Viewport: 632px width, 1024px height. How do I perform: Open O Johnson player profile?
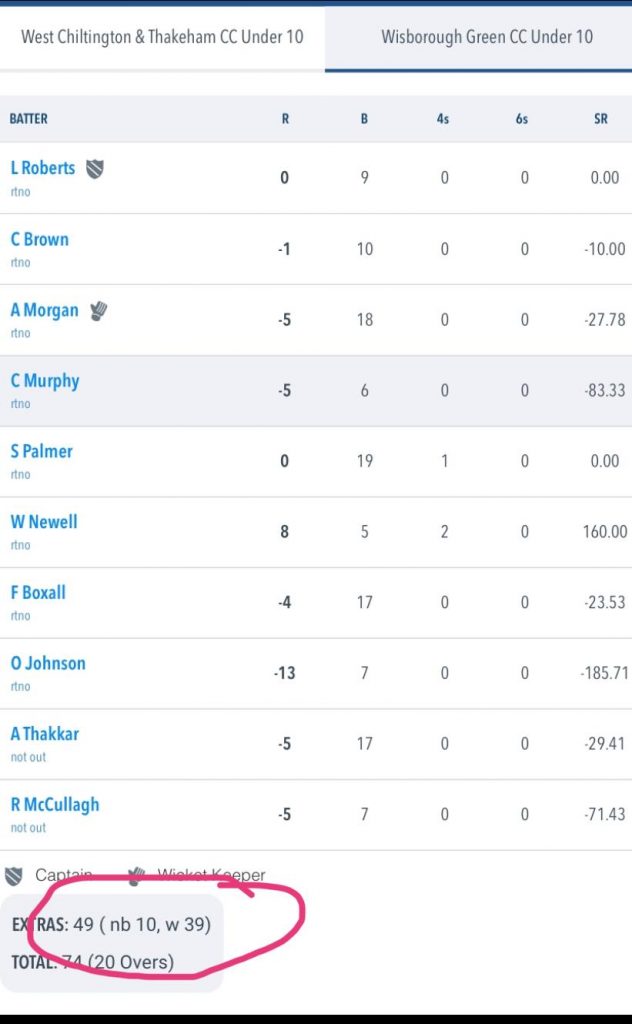click(48, 663)
